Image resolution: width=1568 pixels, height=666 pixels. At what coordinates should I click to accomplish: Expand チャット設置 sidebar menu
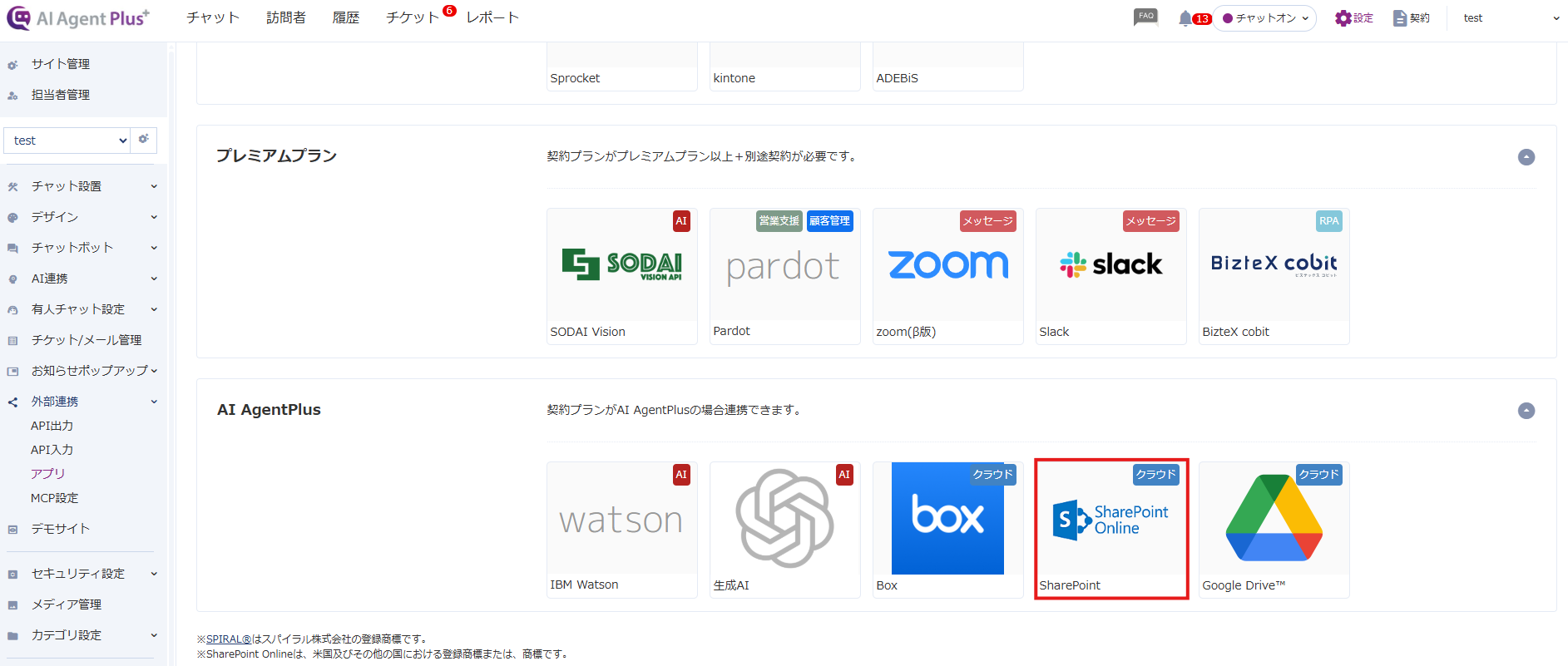(82, 186)
